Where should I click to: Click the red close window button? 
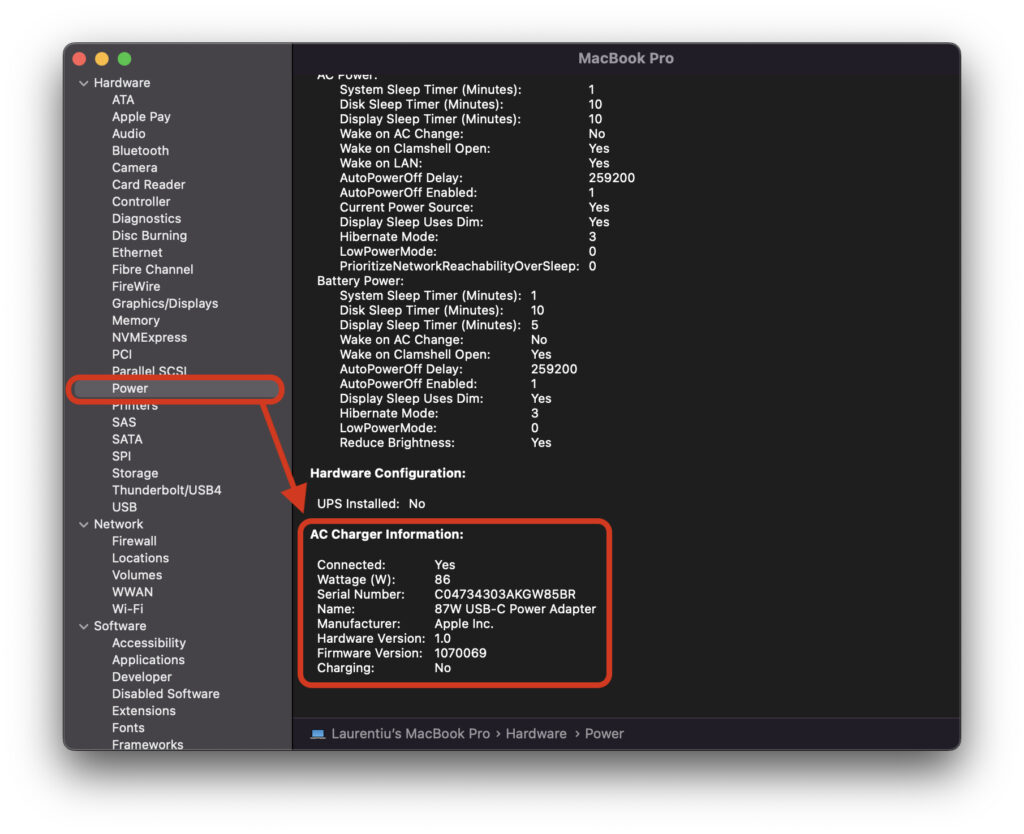81,59
